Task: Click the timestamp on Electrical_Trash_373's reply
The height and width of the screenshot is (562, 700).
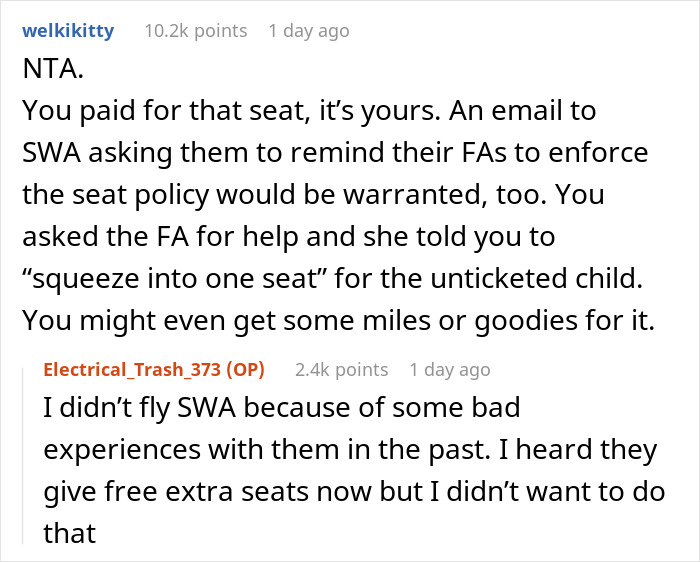Action: 450,370
